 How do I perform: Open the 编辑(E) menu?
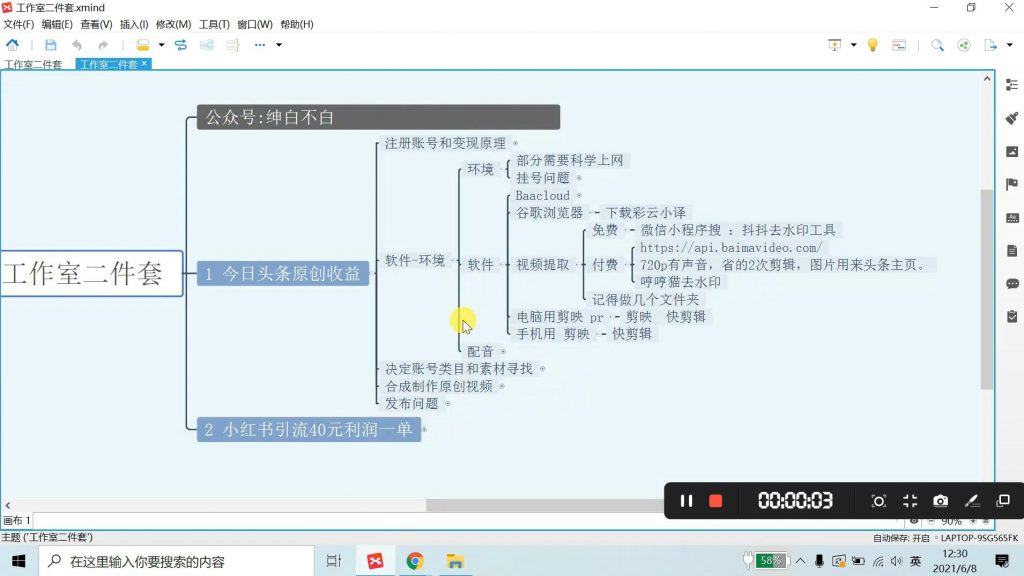pyautogui.click(x=57, y=24)
